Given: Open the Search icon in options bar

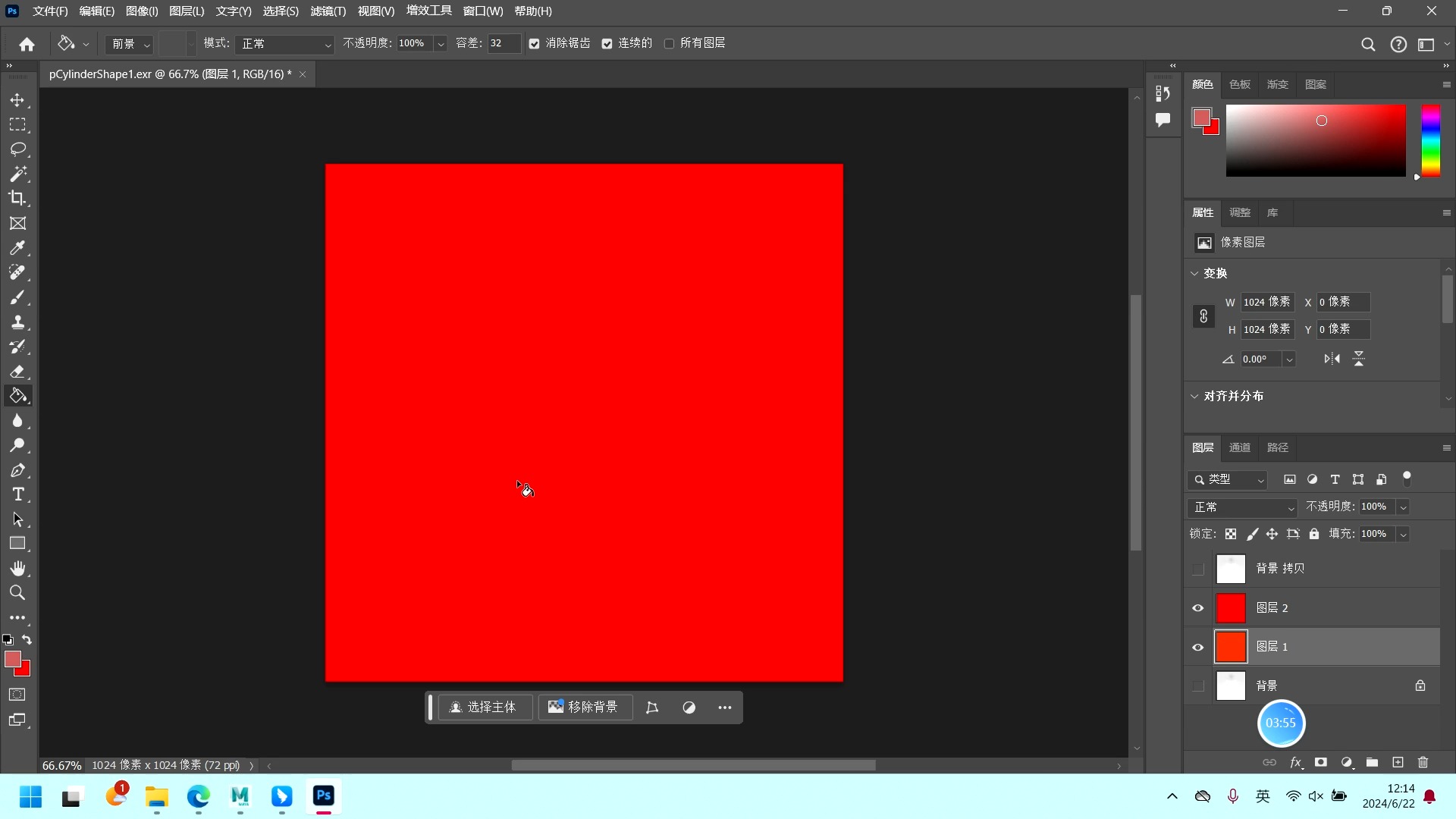Looking at the screenshot, I should [1368, 45].
